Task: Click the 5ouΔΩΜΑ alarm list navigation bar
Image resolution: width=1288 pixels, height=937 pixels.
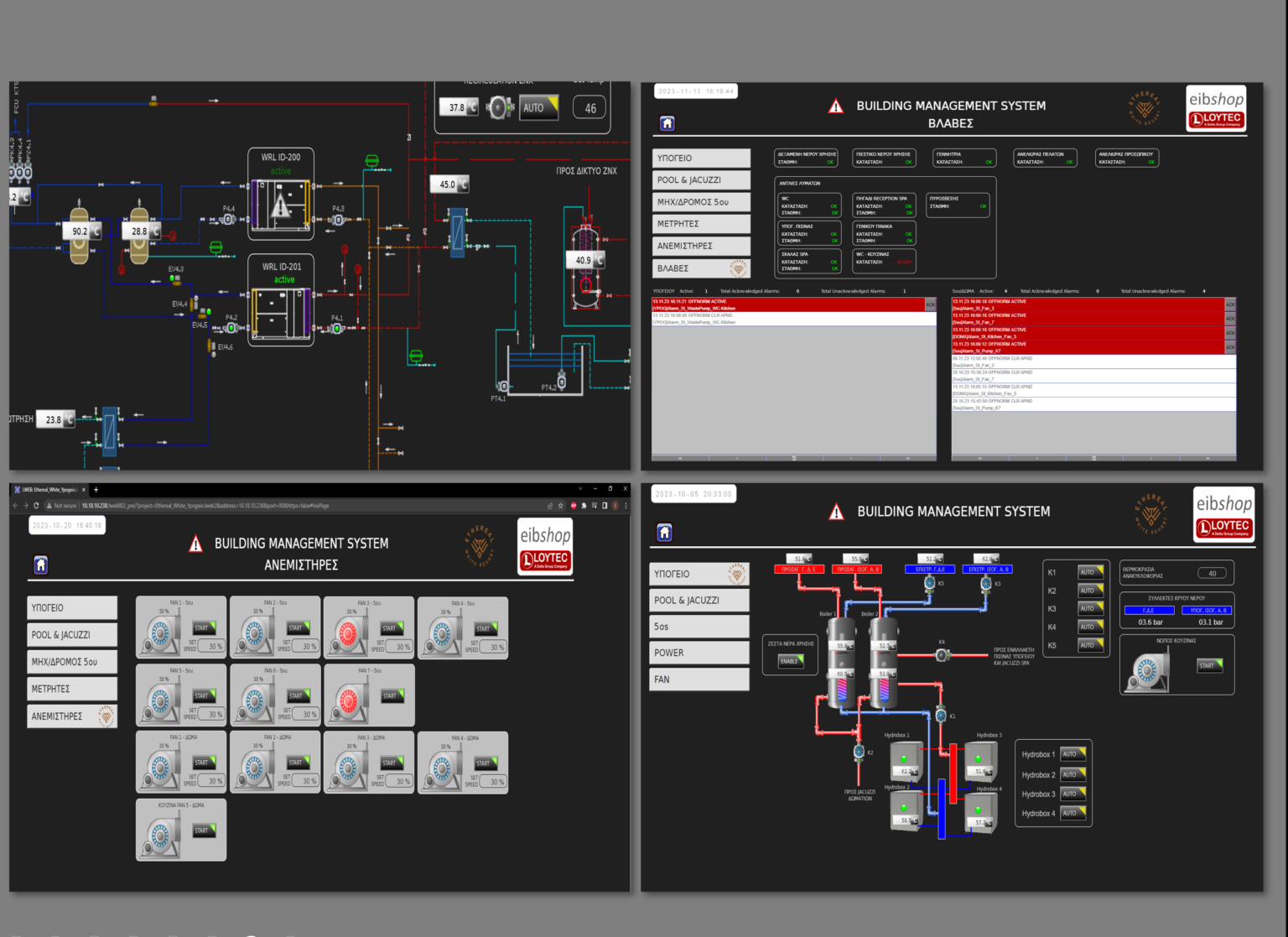Action: [1093, 458]
